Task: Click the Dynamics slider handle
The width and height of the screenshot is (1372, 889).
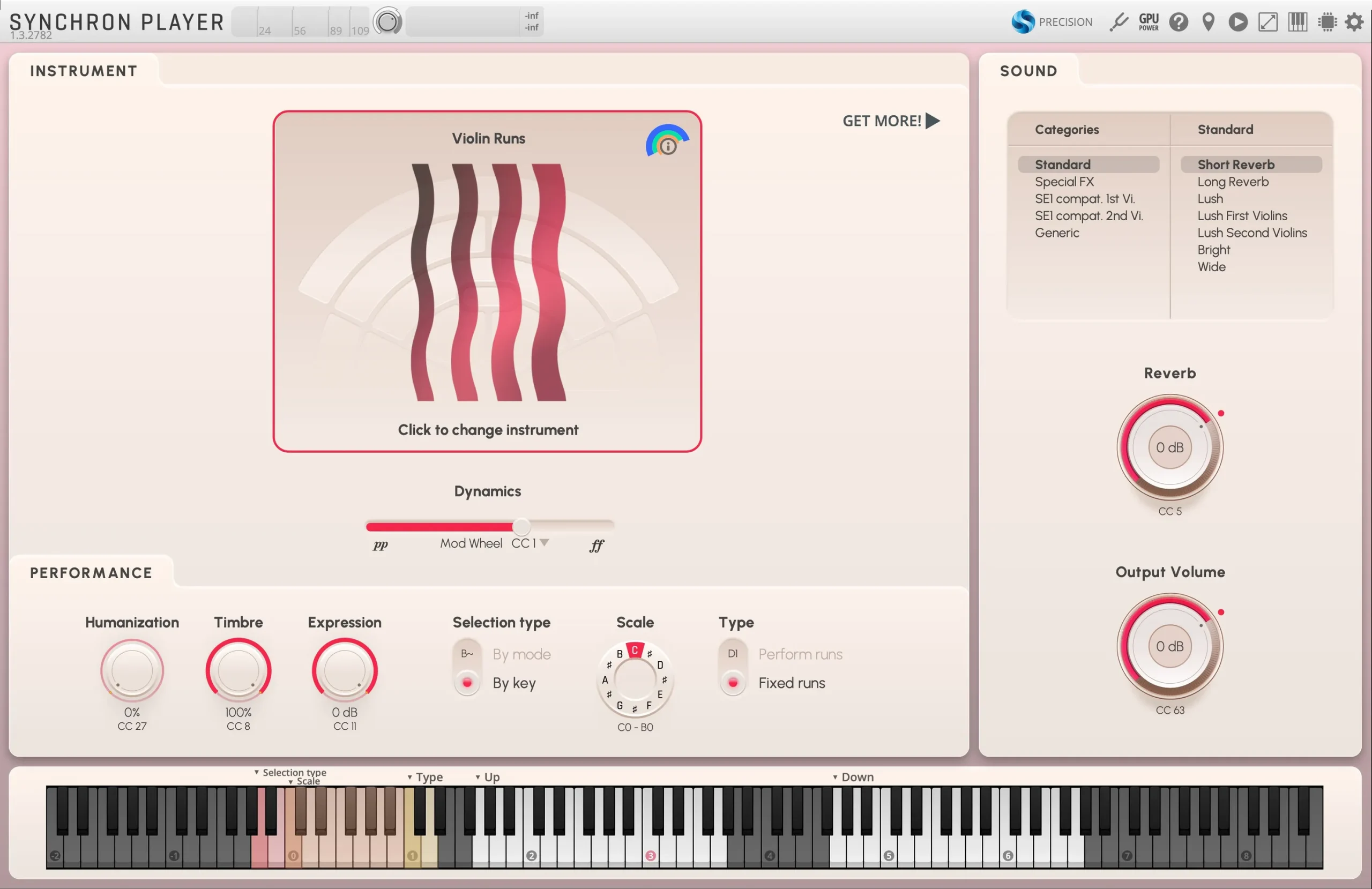Action: (521, 526)
